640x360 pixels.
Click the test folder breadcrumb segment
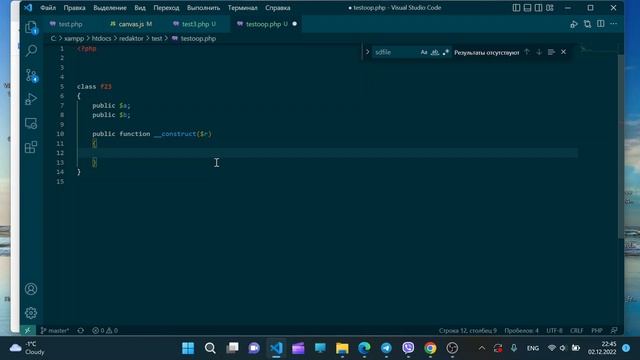click(x=157, y=38)
